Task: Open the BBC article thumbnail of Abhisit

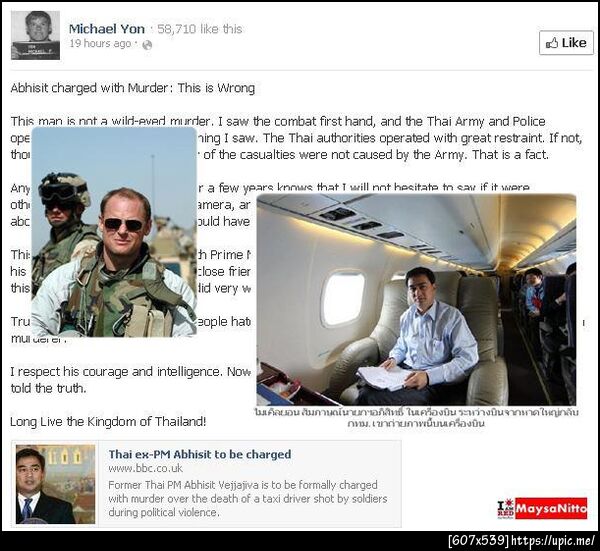Action: point(55,484)
